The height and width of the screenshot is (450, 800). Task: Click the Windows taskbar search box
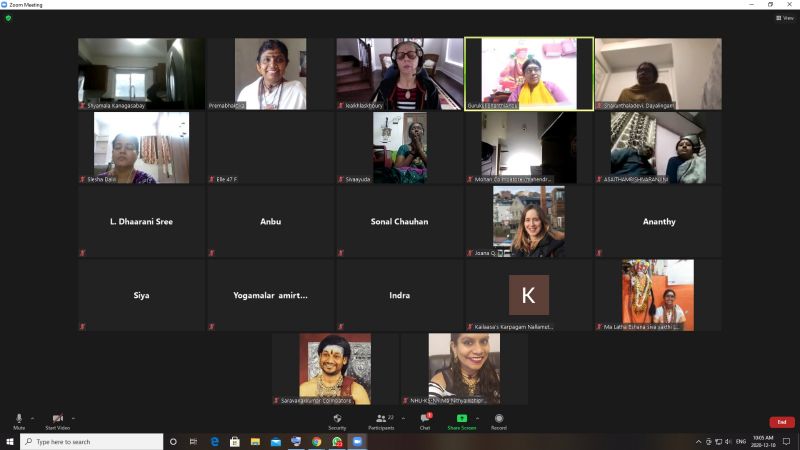pyautogui.click(x=92, y=441)
